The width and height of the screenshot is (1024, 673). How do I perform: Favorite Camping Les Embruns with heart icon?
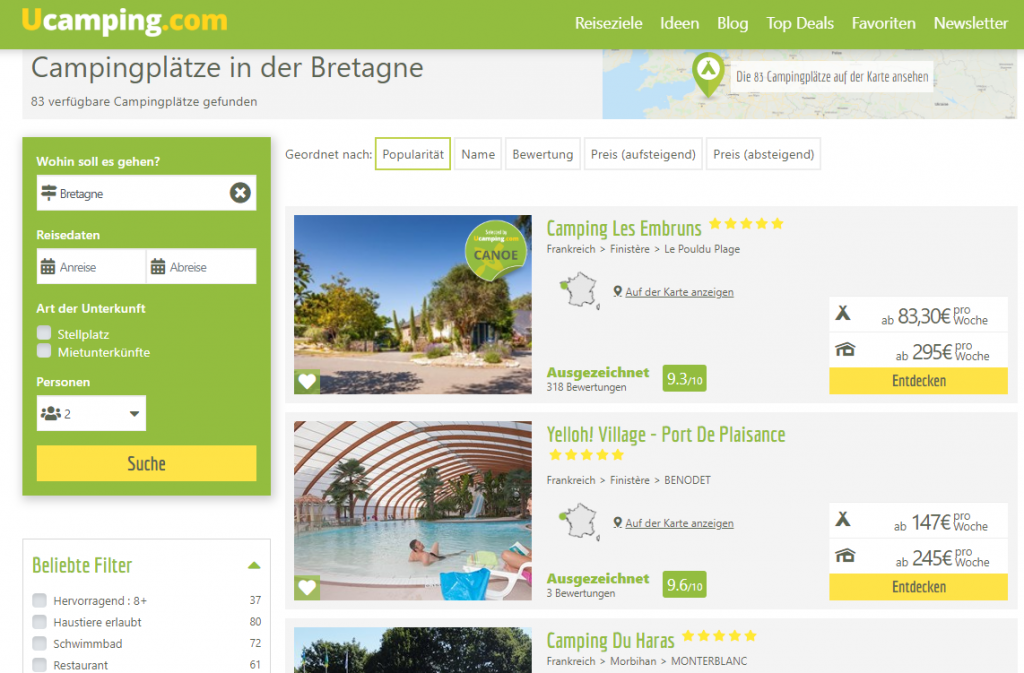[307, 381]
